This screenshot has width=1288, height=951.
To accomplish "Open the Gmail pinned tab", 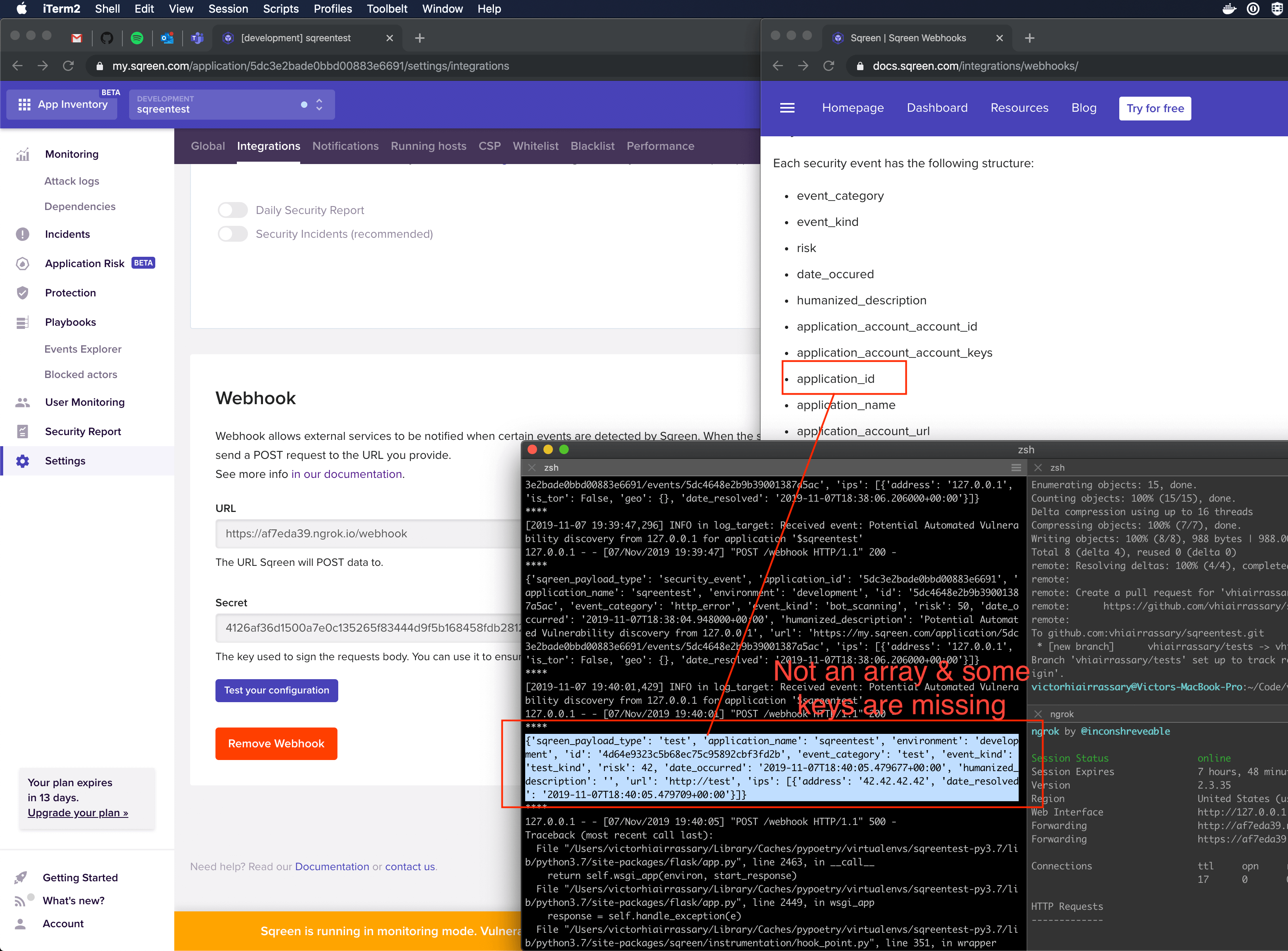I will pos(76,38).
